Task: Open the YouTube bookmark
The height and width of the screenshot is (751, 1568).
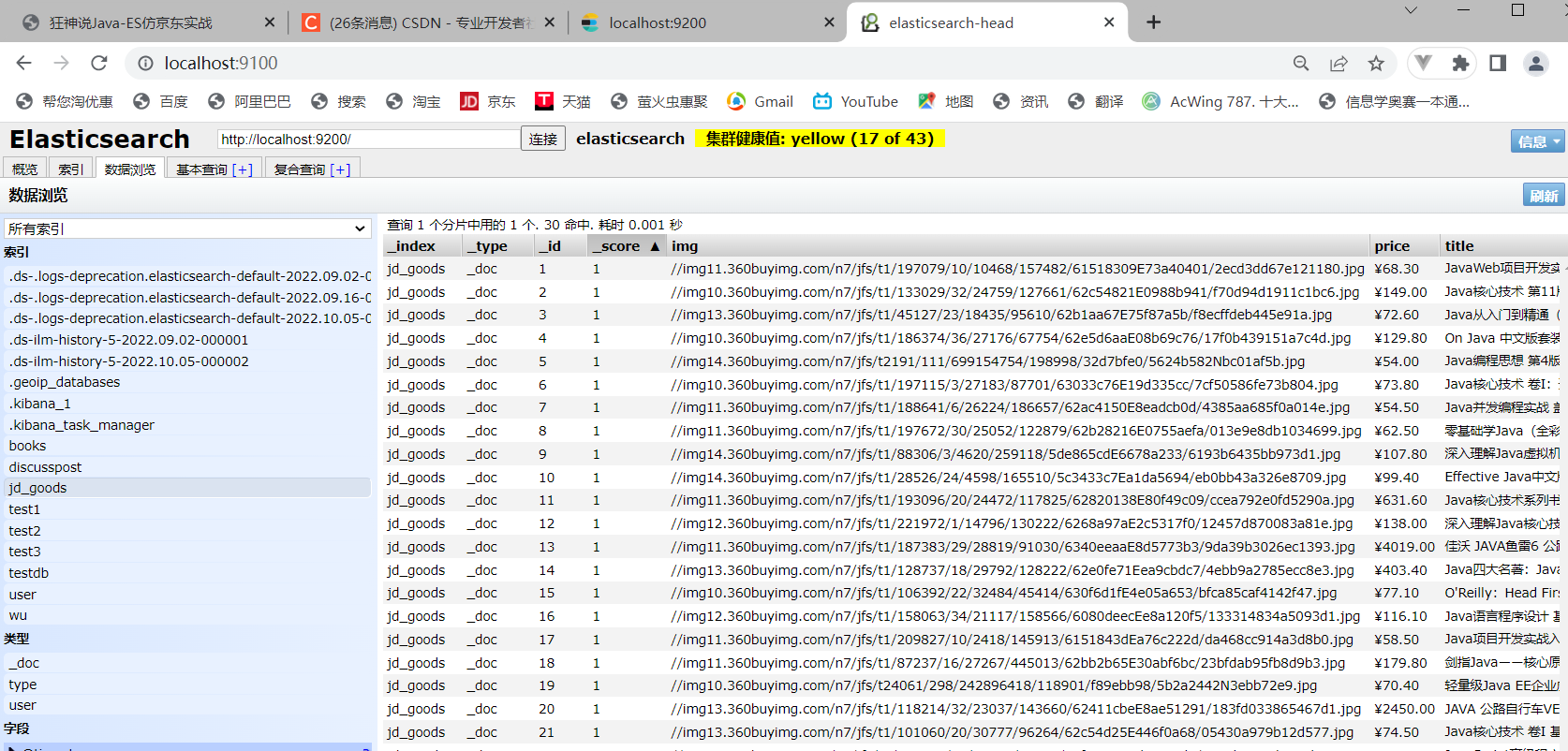Action: click(x=856, y=101)
